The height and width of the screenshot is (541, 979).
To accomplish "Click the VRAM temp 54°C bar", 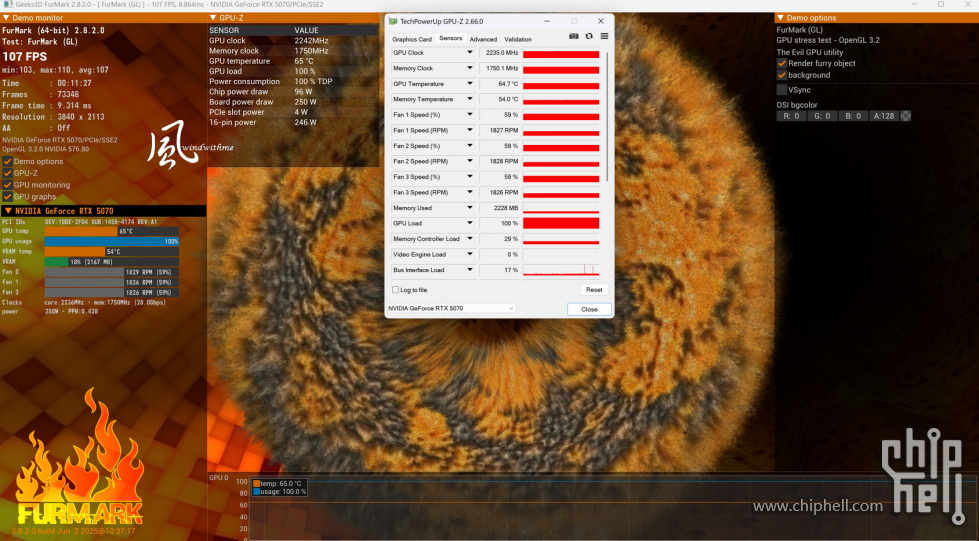I will [x=112, y=251].
